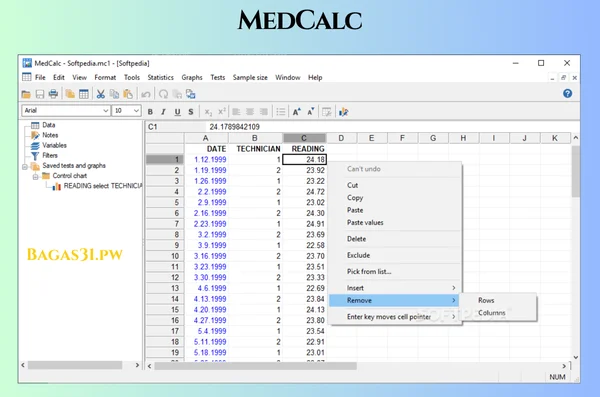Click column B header
Viewport: 600px width, 397px height.
tap(255, 138)
